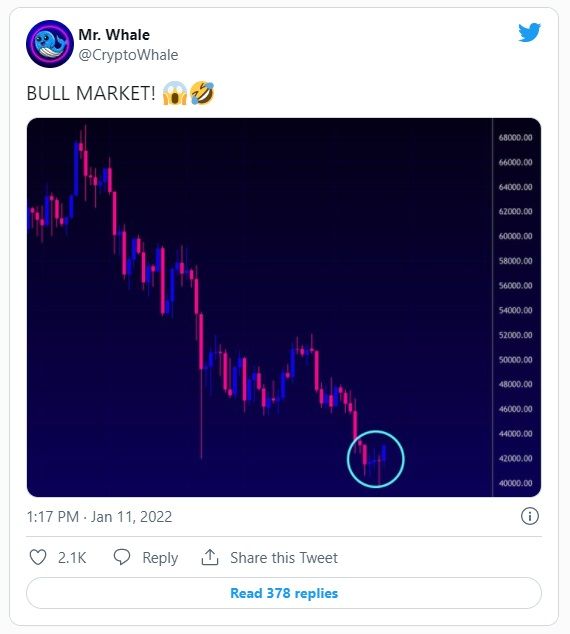The width and height of the screenshot is (570, 634).
Task: Click the Twitter bird logo
Action: point(529,32)
